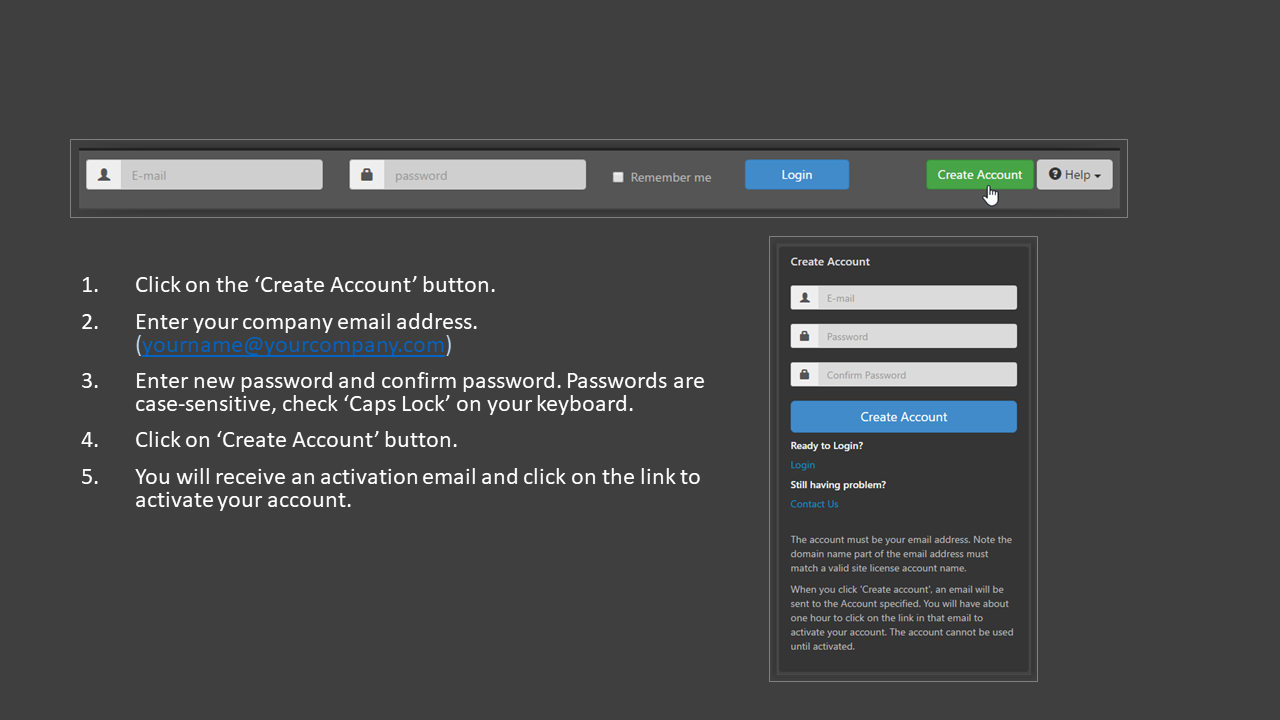Tick the Remember me checkbox

coord(618,177)
